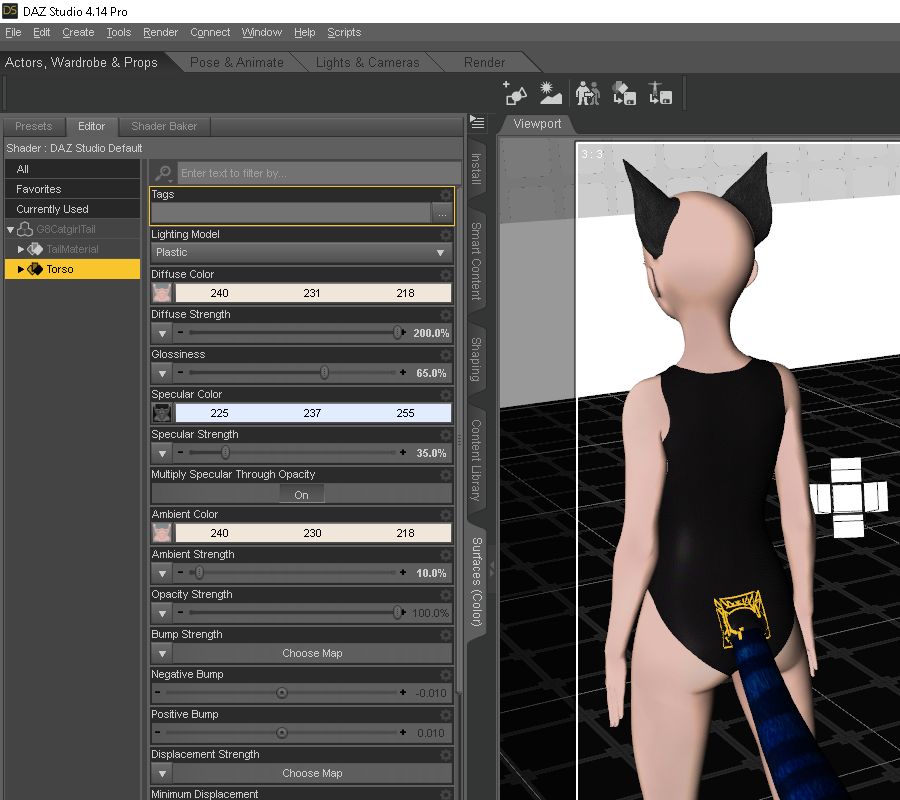Click the figure-with-save-disk toolbar icon
Screen dimensions: 900x800
(x=659, y=93)
